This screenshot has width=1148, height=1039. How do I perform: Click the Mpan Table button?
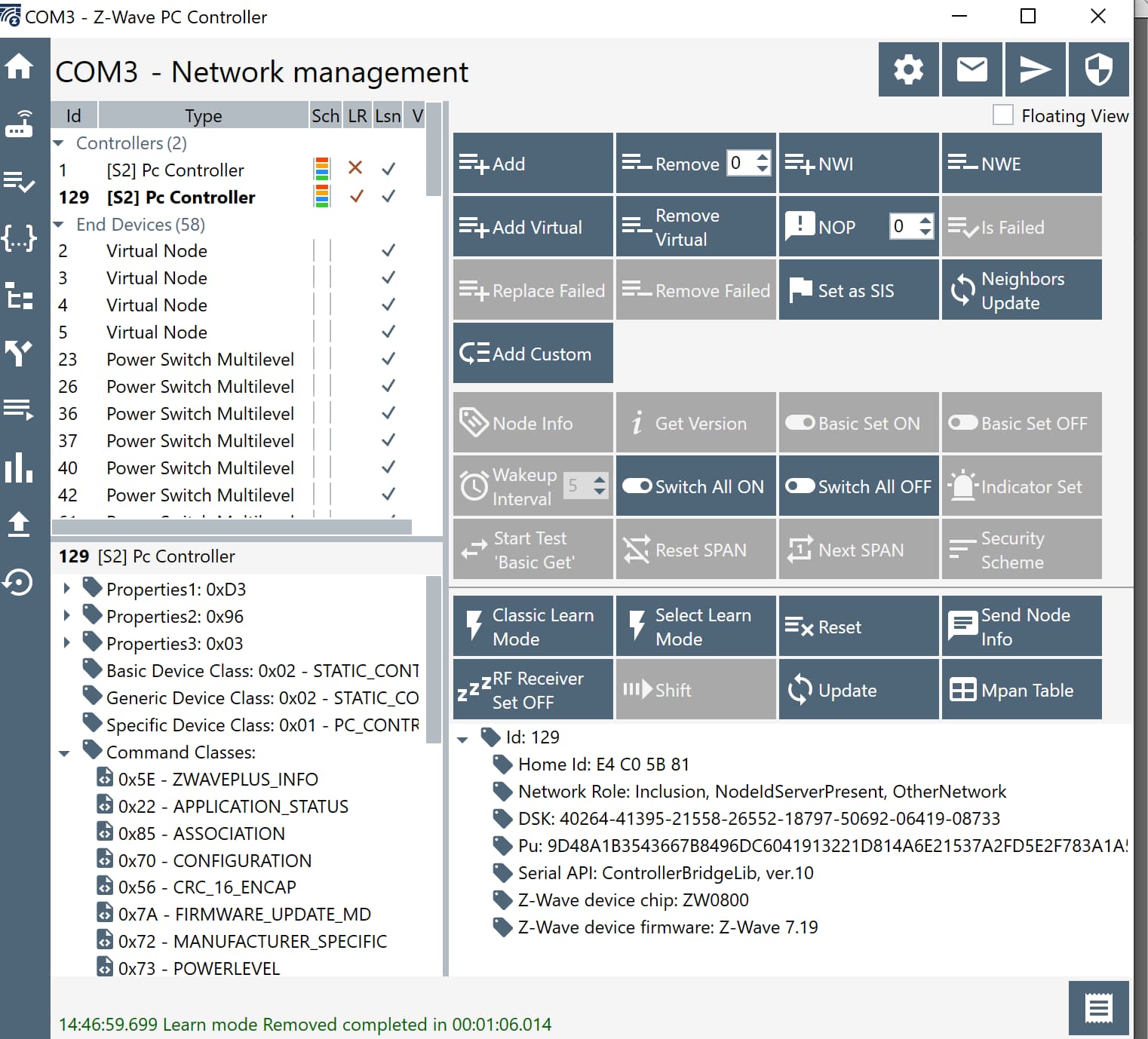1021,690
